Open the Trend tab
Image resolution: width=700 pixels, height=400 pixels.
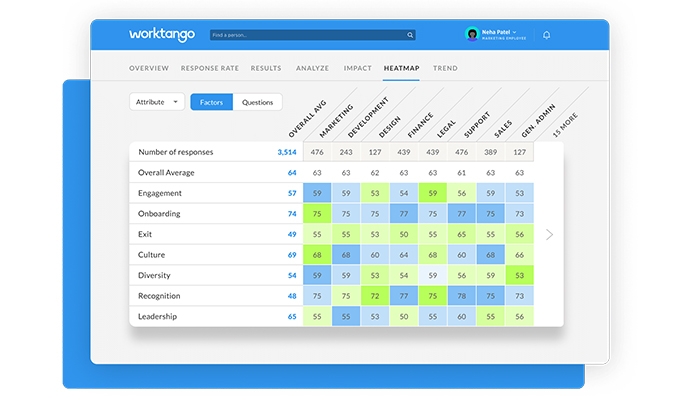(445, 68)
